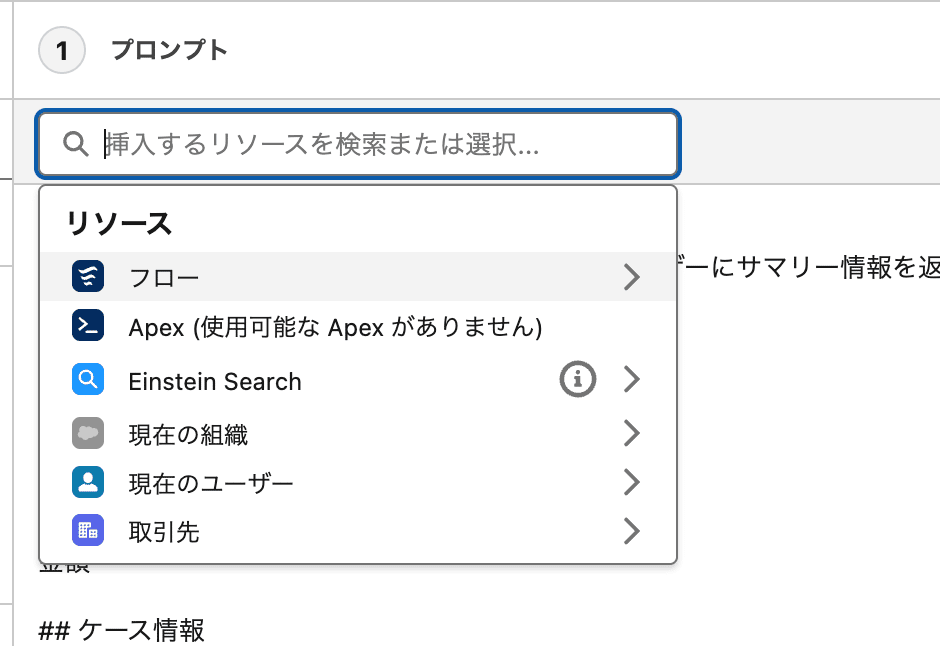Open the info tooltip beside Einstein Search

coord(577,379)
